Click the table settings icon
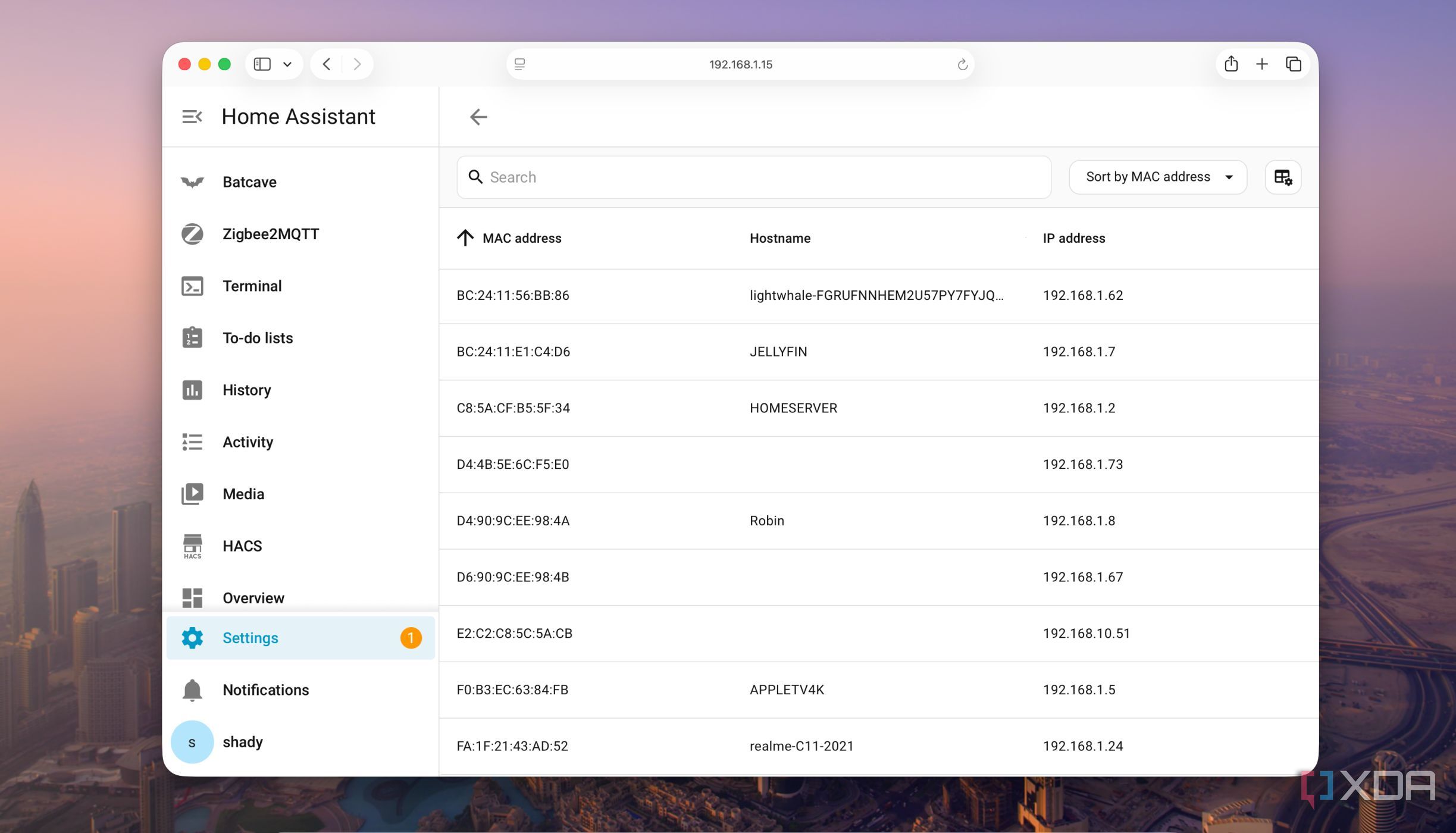This screenshot has width=1456, height=833. pyautogui.click(x=1283, y=177)
